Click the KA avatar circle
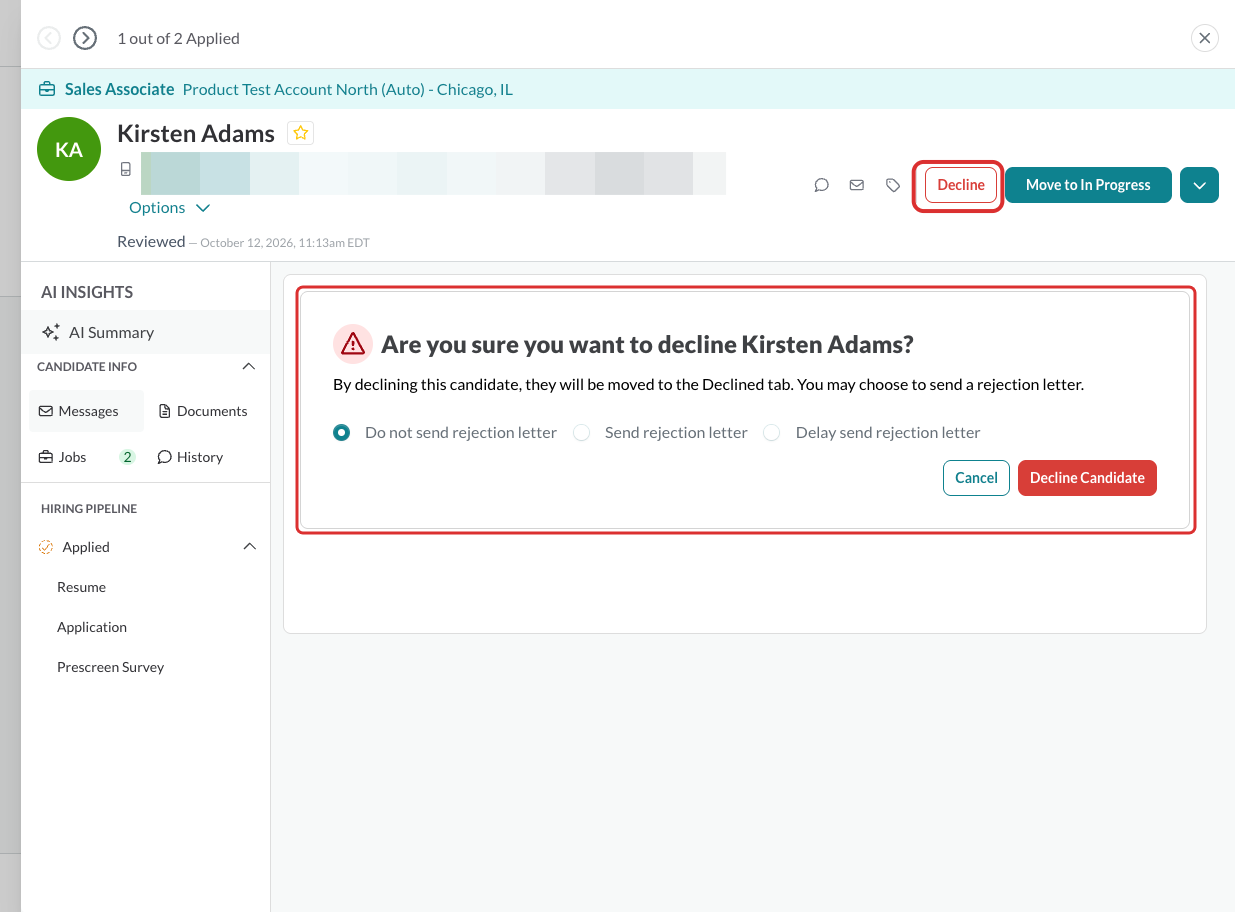Screen dimensions: 1235x912 69,149
